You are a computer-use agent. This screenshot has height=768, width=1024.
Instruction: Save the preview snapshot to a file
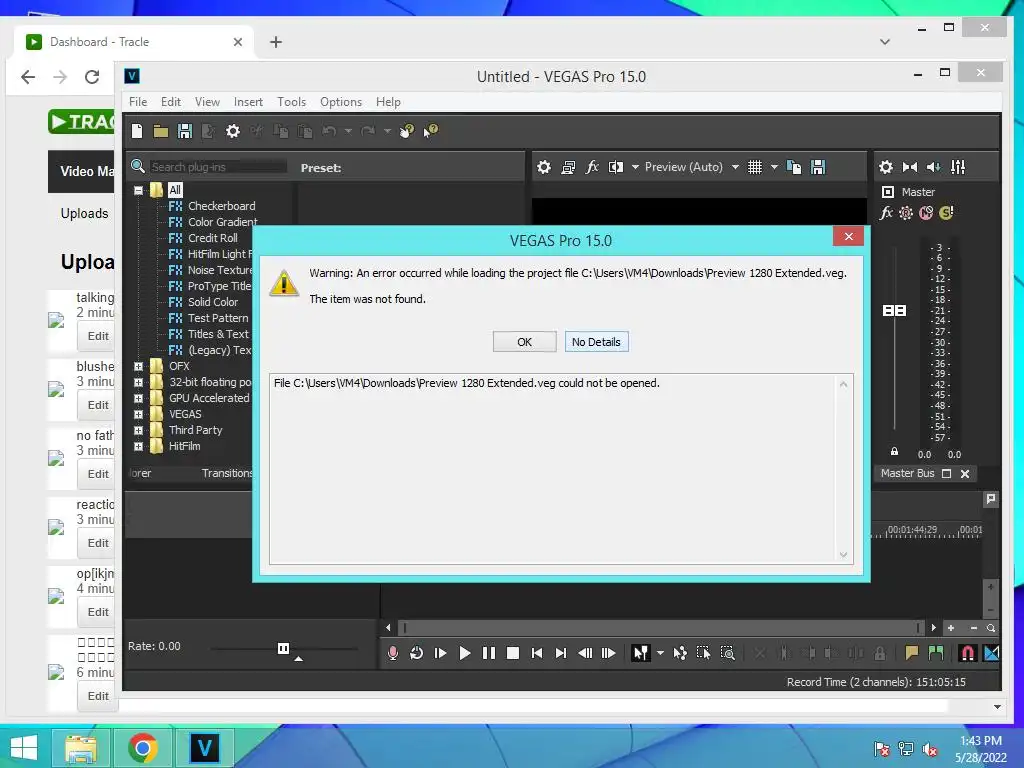pyautogui.click(x=818, y=167)
